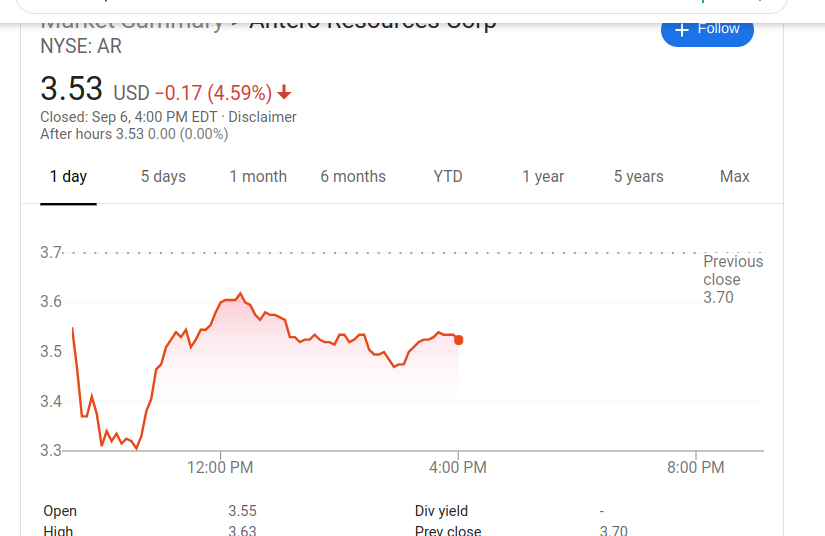Open the Disclaimer link

(x=263, y=117)
